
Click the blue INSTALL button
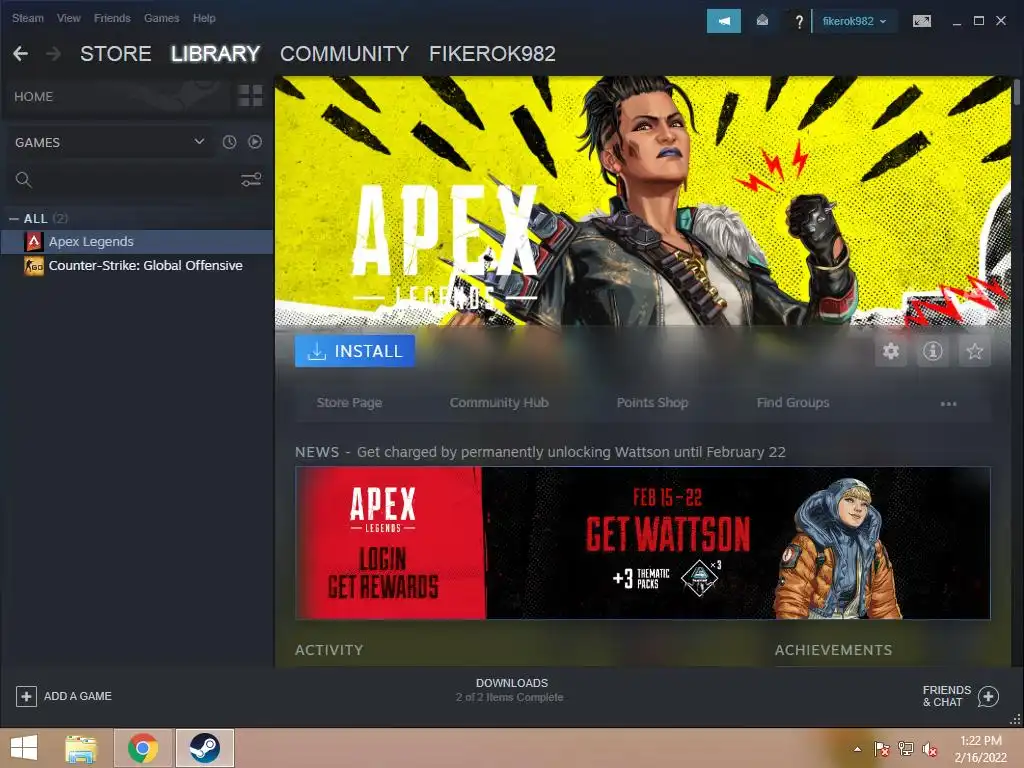[x=355, y=351]
